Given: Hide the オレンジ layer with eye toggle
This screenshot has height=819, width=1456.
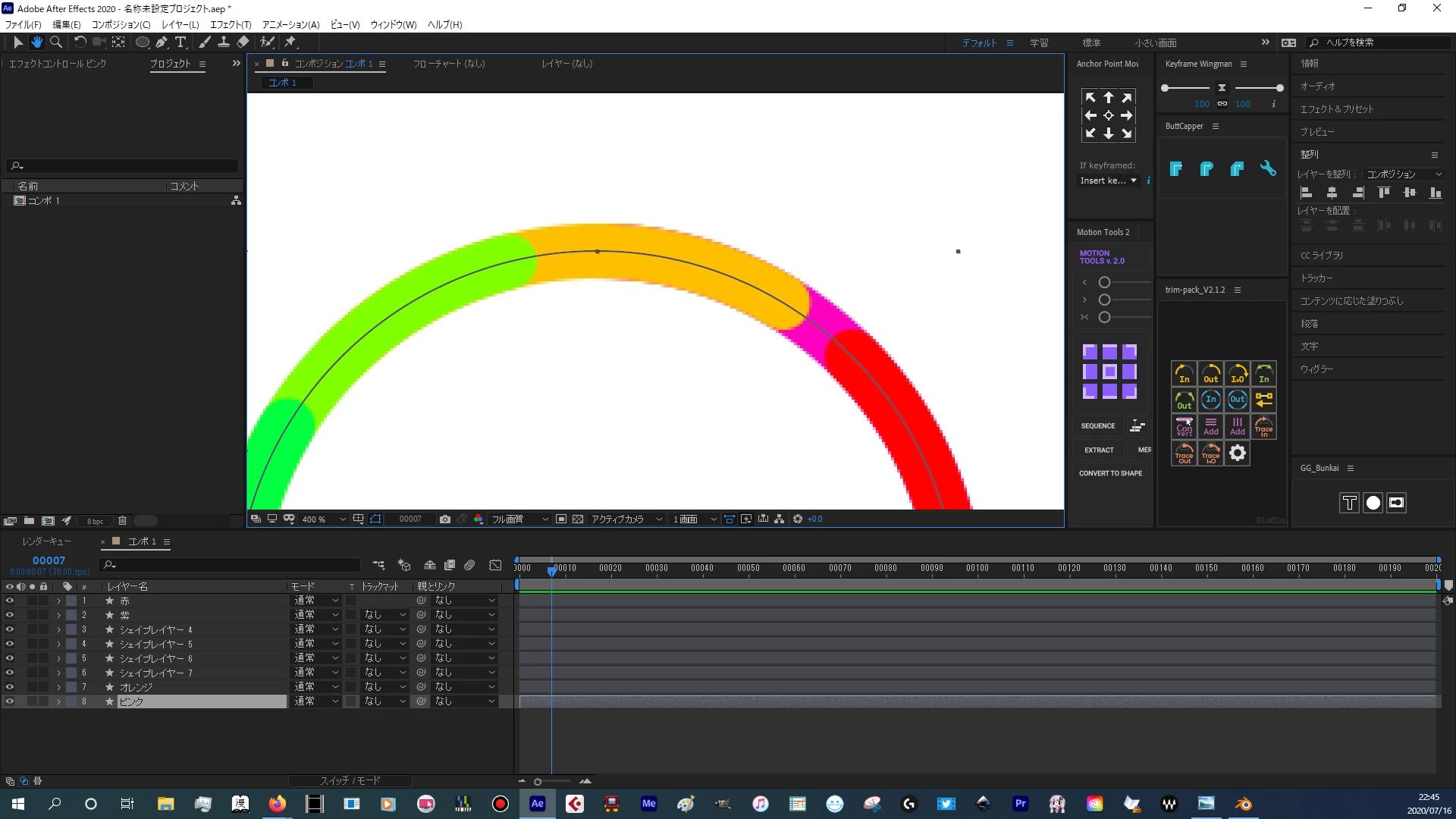Looking at the screenshot, I should click(10, 687).
